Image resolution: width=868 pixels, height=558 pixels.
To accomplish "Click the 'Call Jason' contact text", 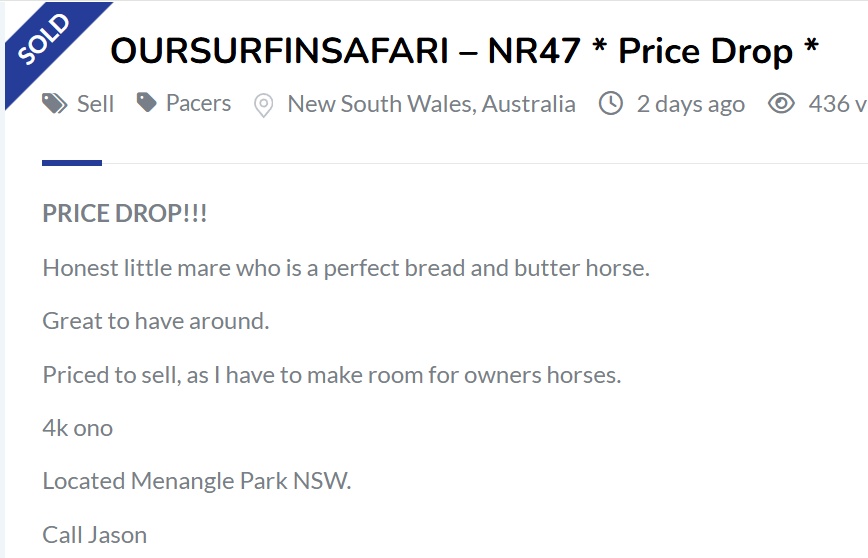I will (x=95, y=534).
